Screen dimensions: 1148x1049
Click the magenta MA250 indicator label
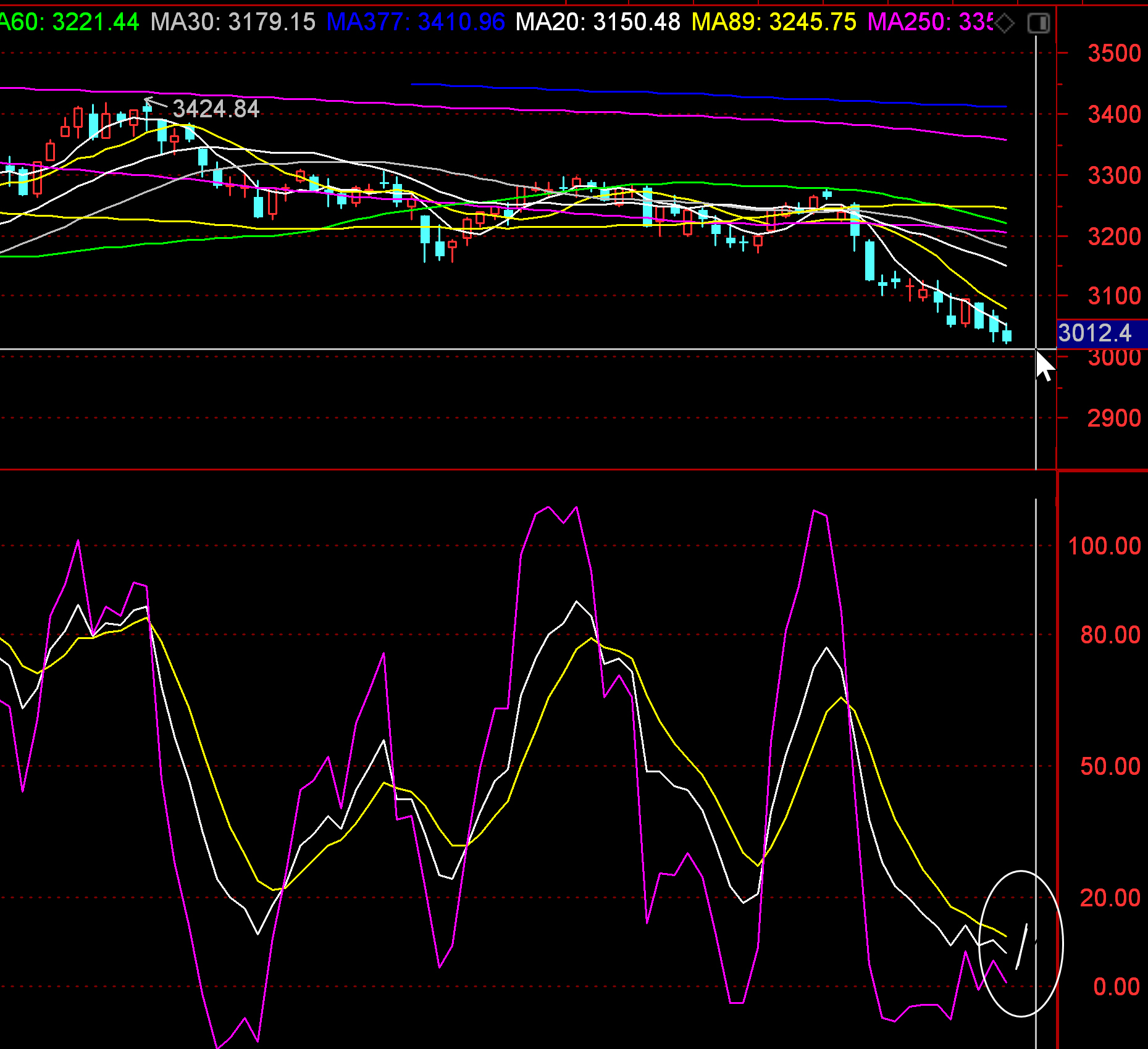point(929,22)
